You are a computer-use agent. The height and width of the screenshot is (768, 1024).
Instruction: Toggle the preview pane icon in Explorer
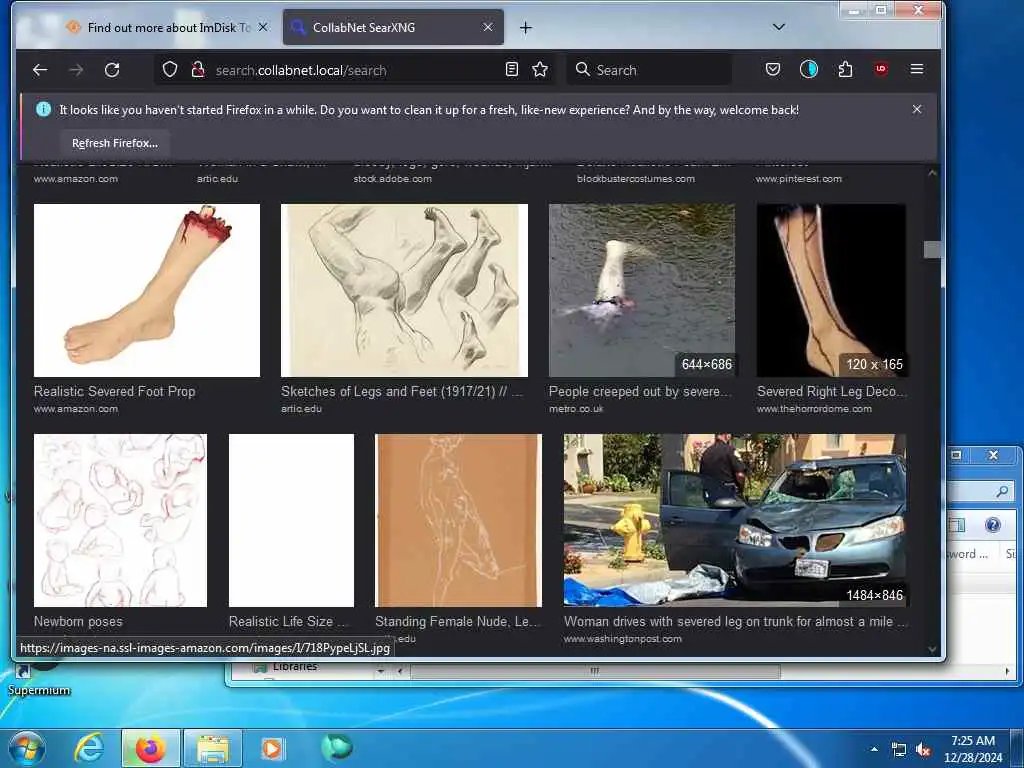[x=957, y=524]
